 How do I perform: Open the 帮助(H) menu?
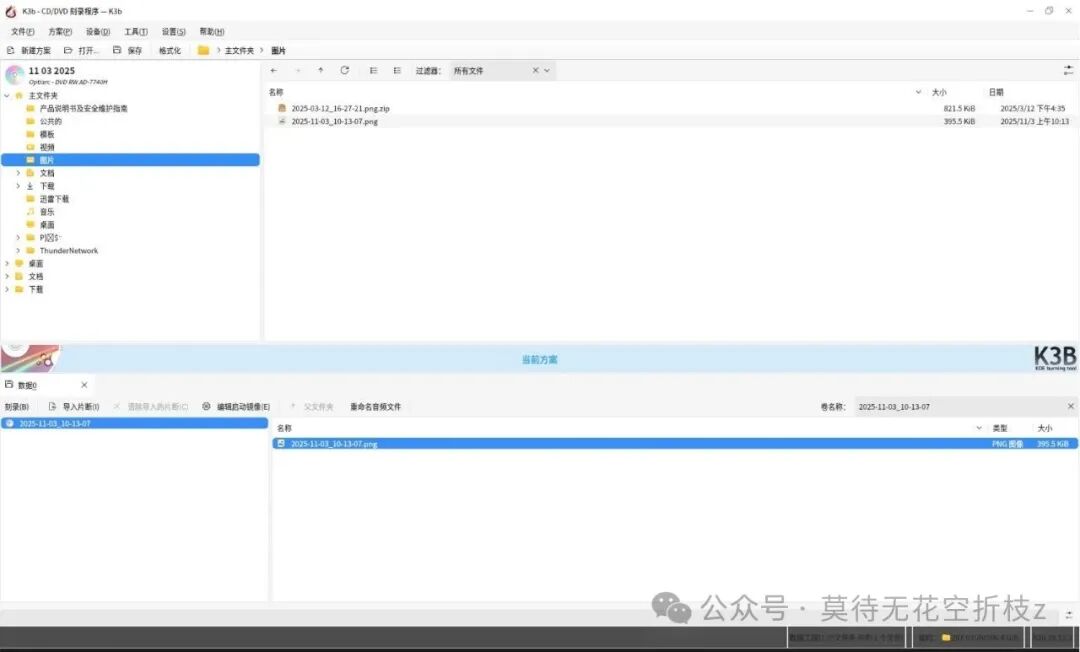coord(211,32)
